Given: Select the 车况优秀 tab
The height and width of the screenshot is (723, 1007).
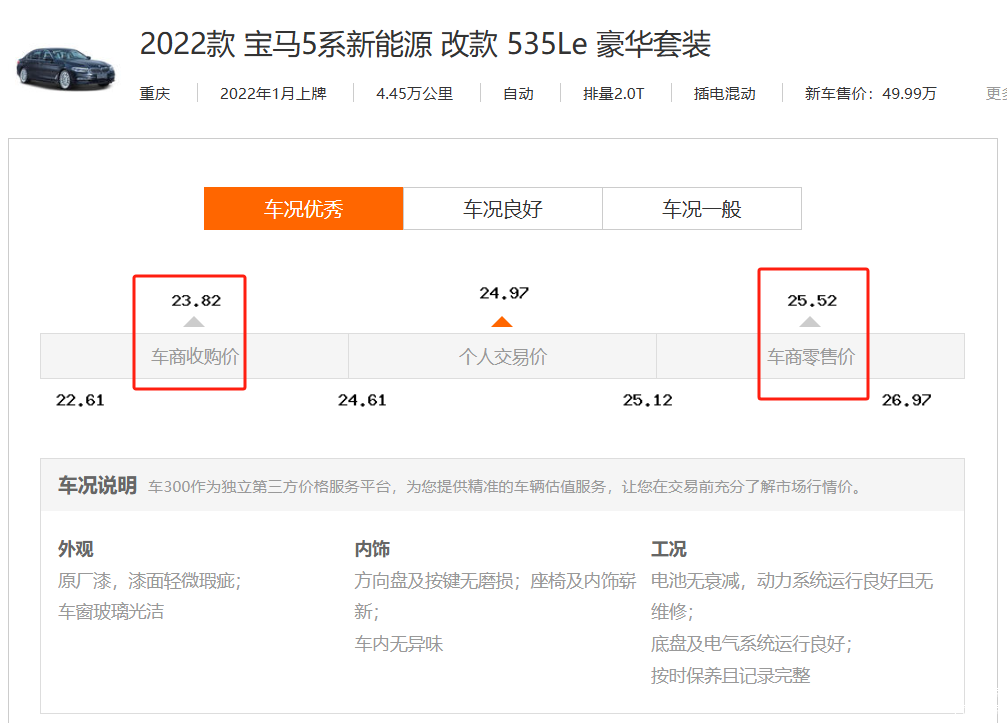Looking at the screenshot, I should click(x=303, y=209).
